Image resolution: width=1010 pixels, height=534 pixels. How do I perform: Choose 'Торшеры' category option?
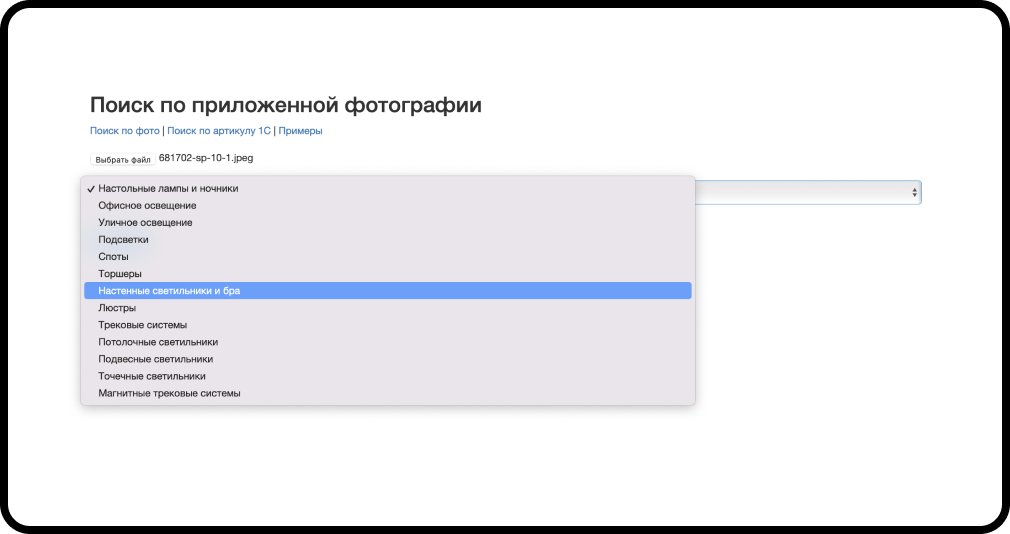[x=120, y=273]
